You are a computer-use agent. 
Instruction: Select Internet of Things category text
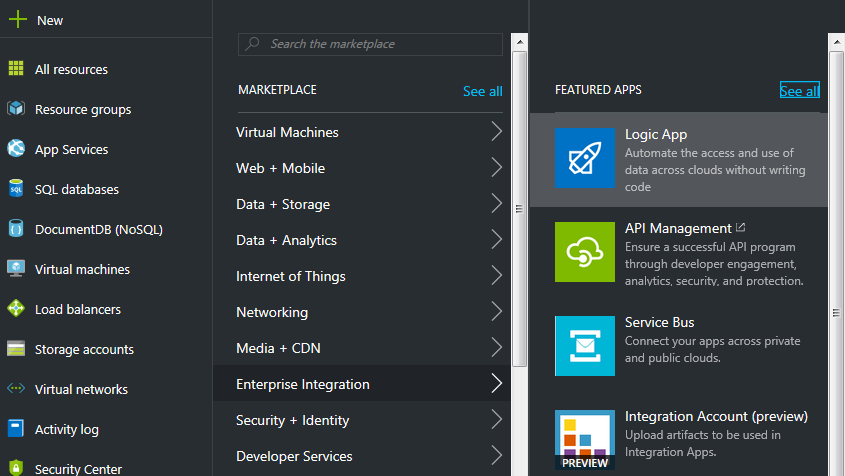point(290,276)
